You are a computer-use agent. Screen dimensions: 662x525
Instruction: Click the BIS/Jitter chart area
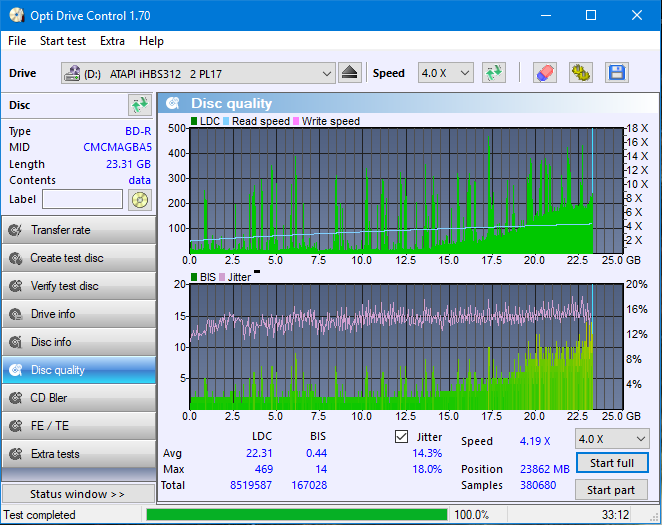(x=407, y=346)
